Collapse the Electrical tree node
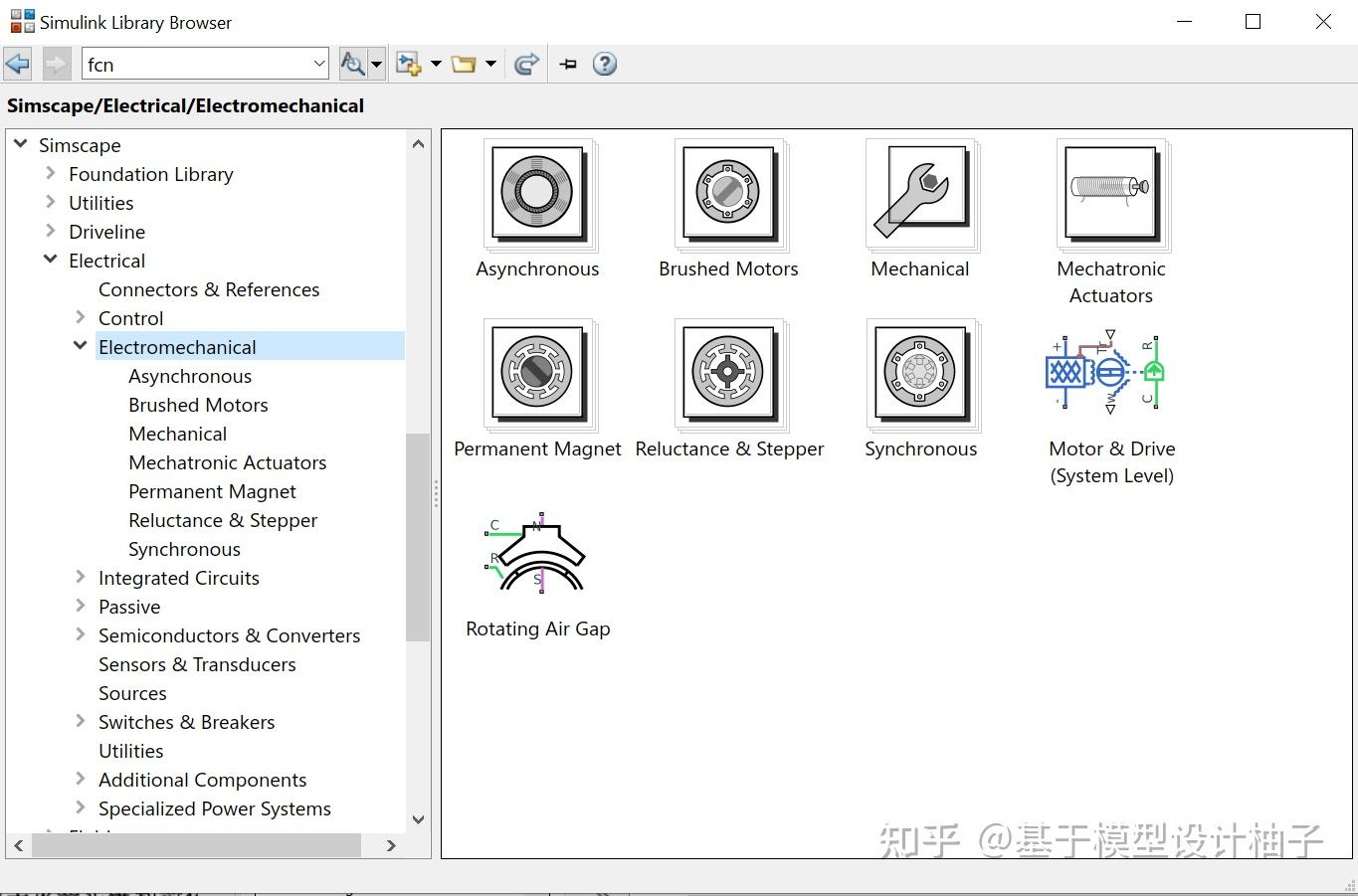1358x896 pixels. coord(50,260)
